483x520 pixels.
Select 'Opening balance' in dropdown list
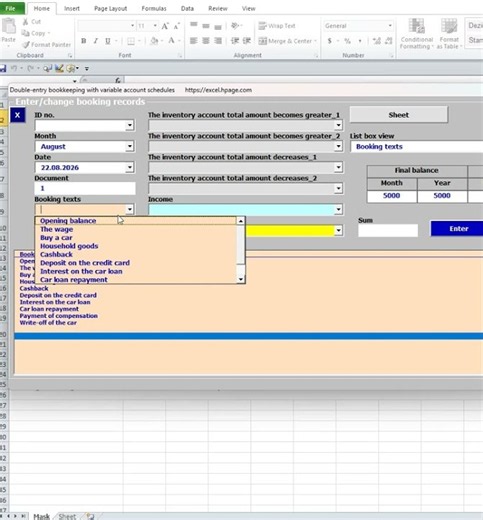point(136,221)
